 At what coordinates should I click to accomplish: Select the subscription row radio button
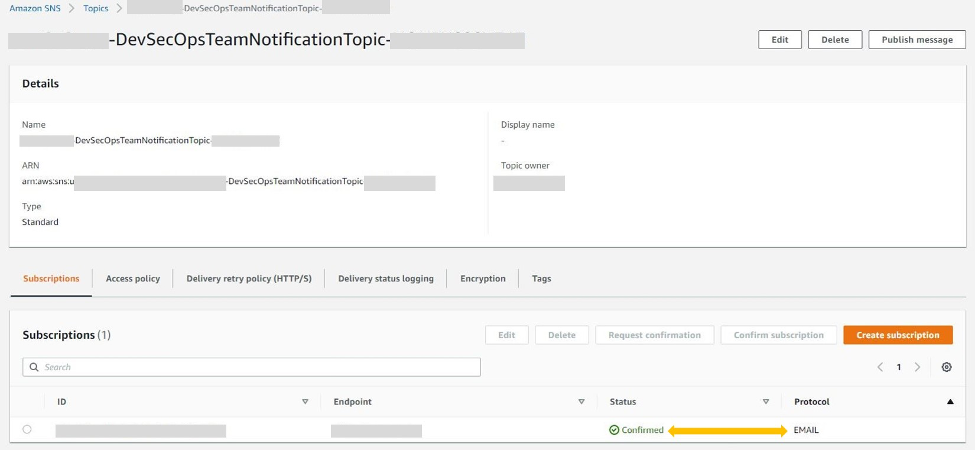[27, 430]
